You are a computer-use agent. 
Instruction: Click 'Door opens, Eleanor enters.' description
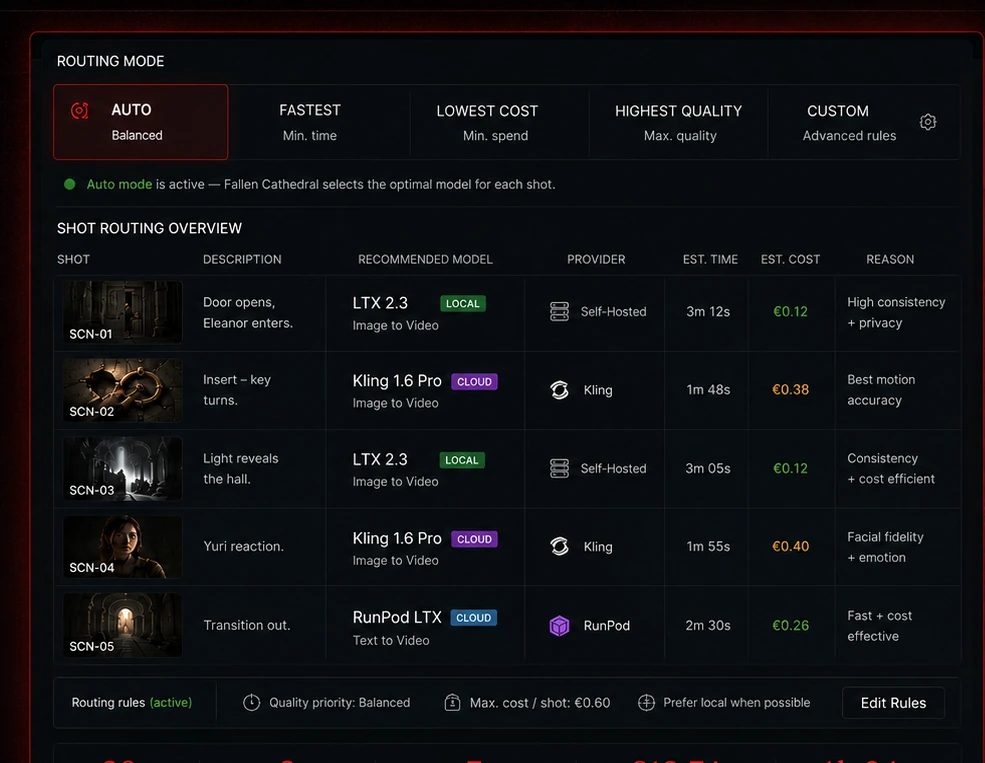248,312
